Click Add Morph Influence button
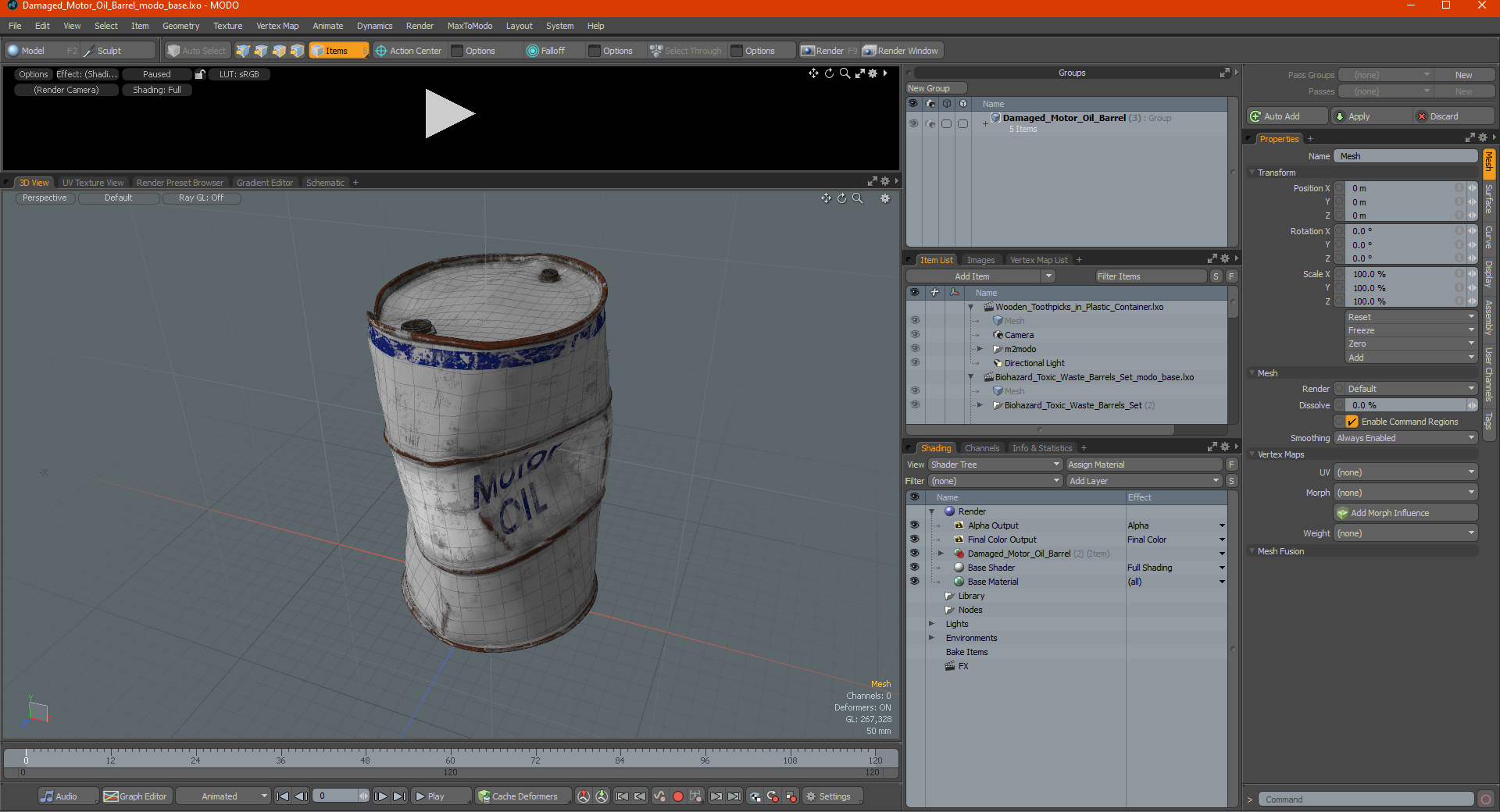1500x812 pixels. point(1405,513)
